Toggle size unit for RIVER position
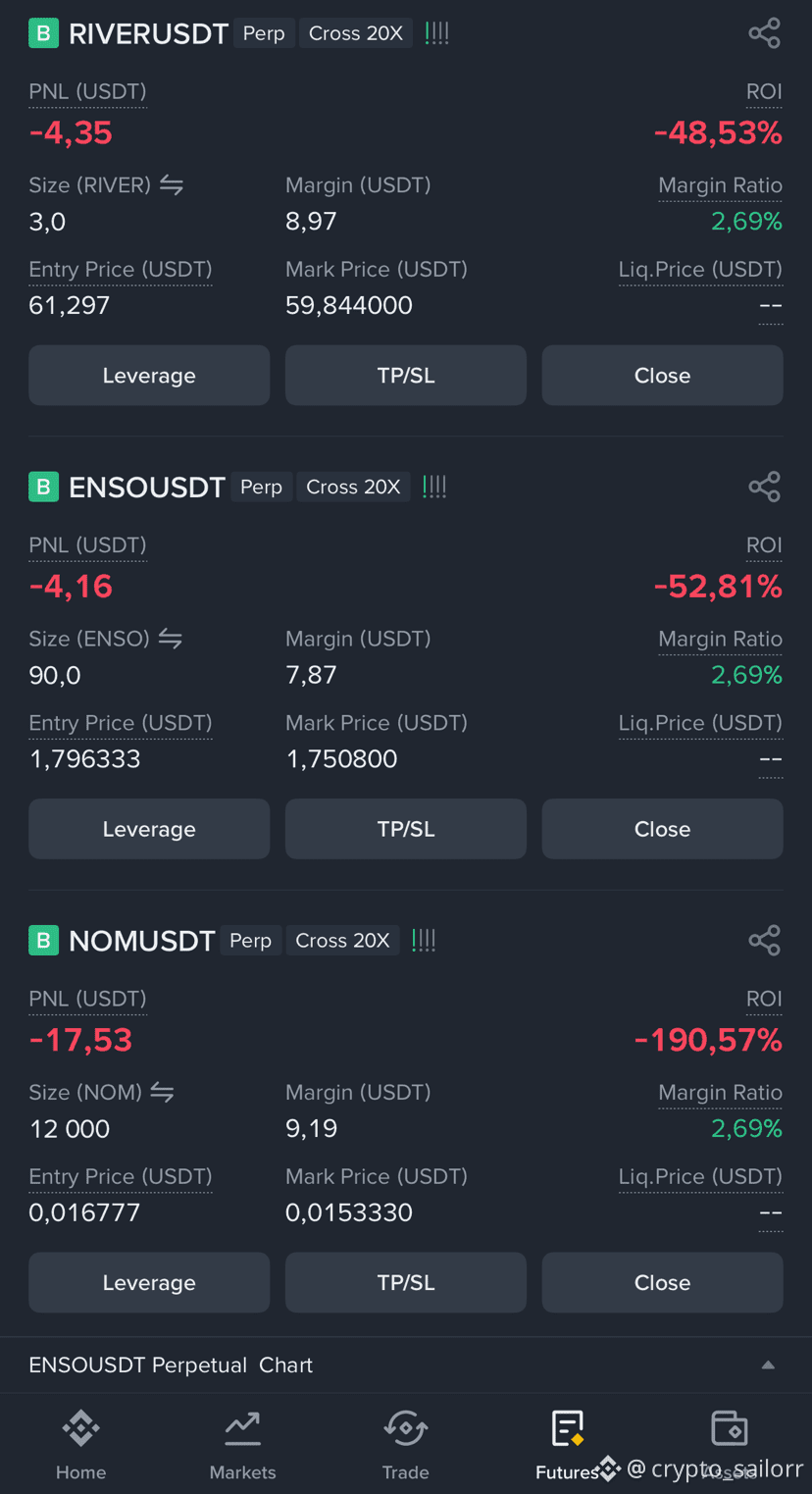This screenshot has height=1494, width=812. 172,184
